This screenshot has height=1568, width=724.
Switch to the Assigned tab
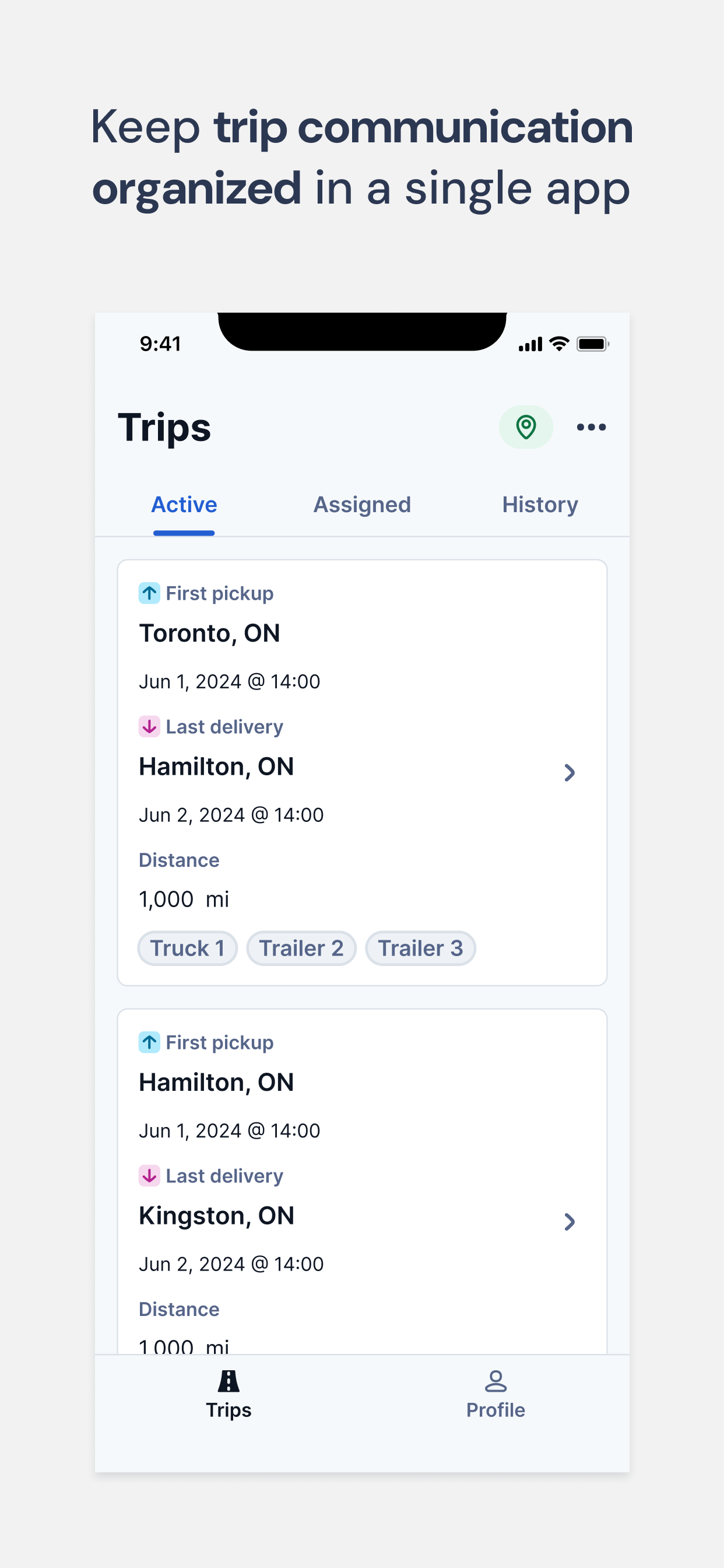(362, 505)
